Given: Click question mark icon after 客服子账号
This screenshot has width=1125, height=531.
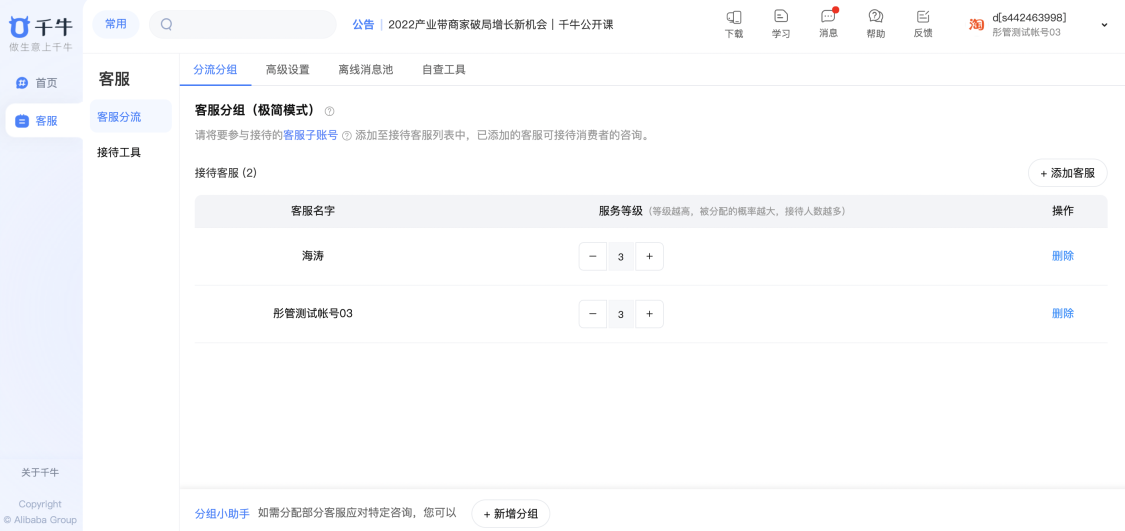Looking at the screenshot, I should (x=347, y=135).
